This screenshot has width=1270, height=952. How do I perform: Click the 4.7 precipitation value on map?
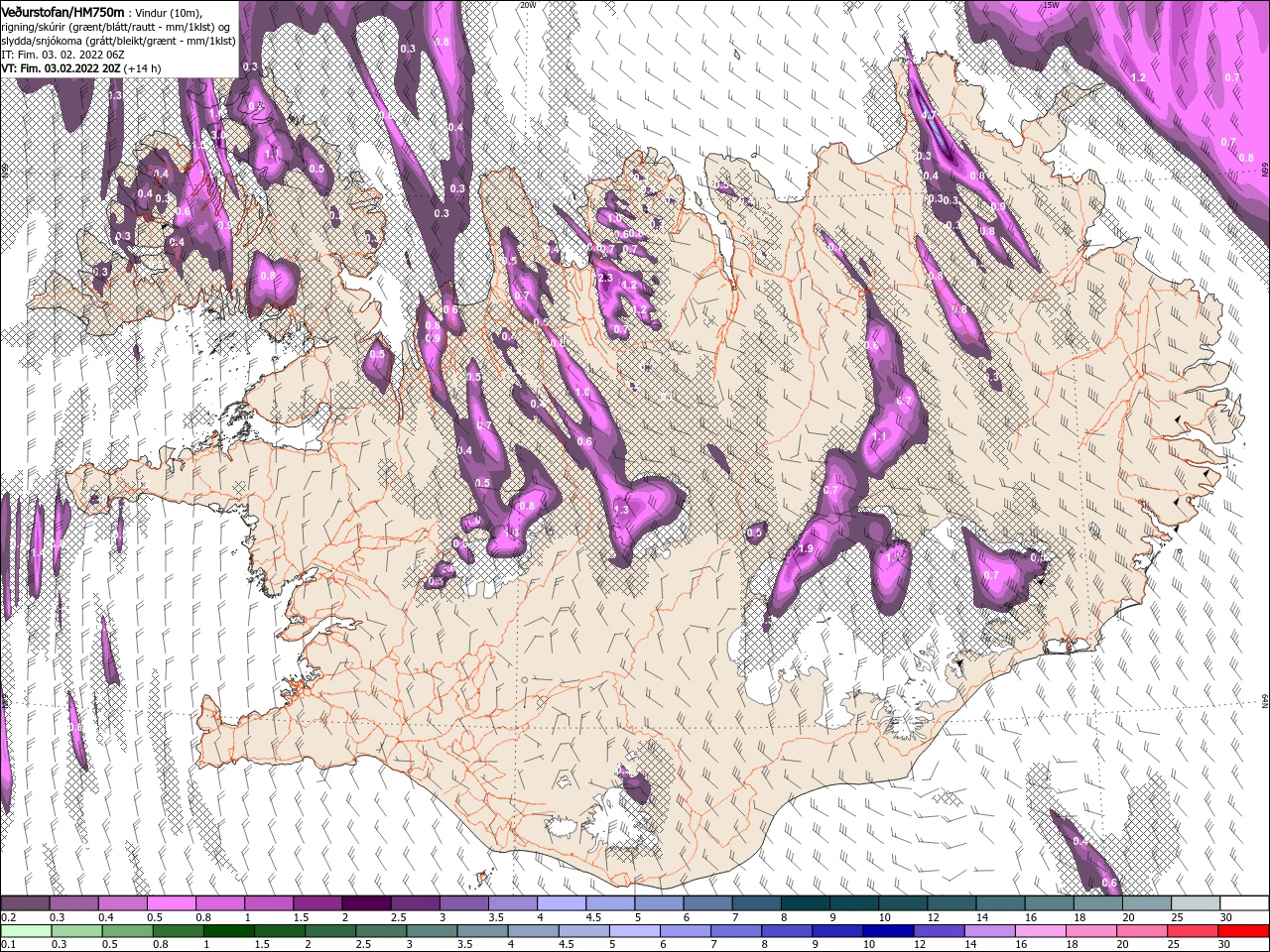[x=929, y=116]
